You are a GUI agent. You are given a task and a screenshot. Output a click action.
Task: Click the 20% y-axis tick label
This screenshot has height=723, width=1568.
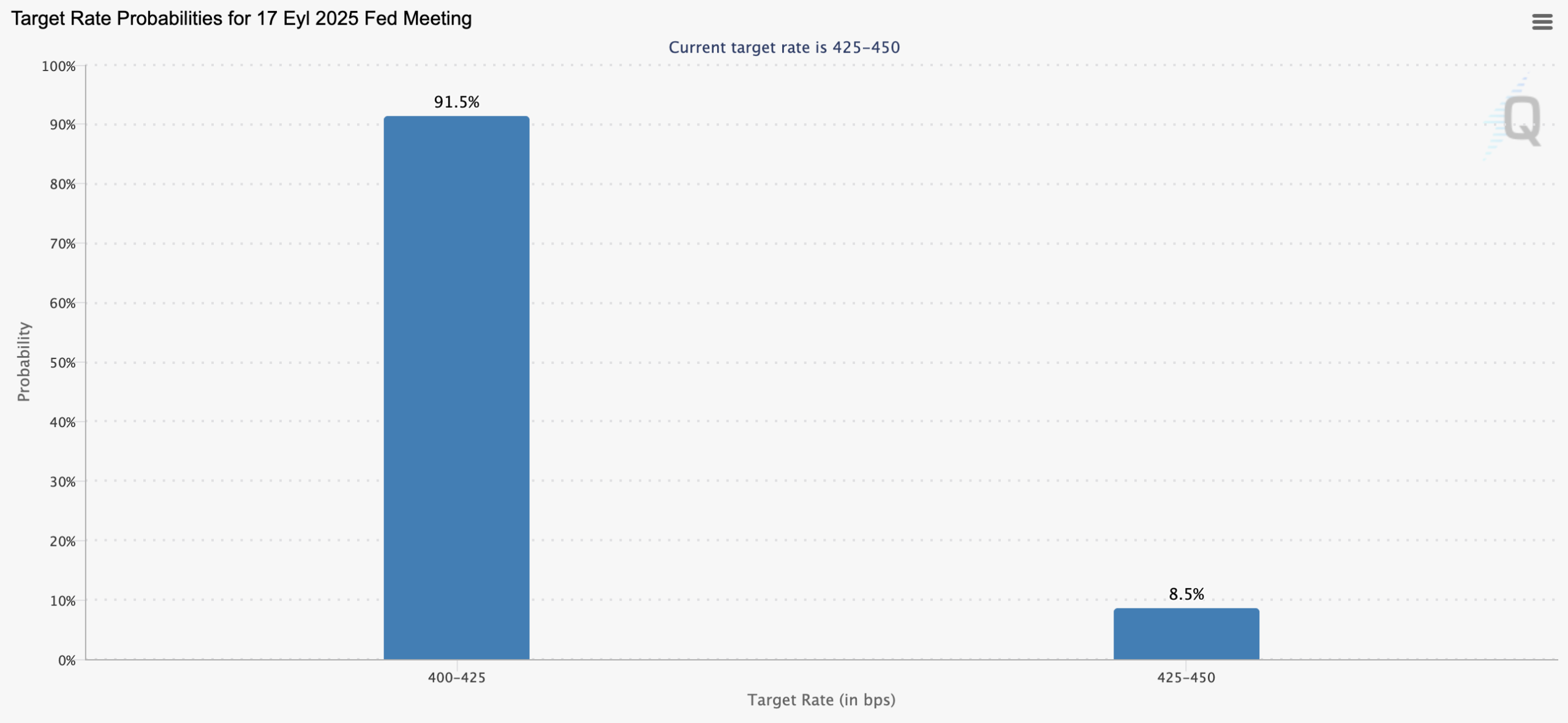point(62,542)
